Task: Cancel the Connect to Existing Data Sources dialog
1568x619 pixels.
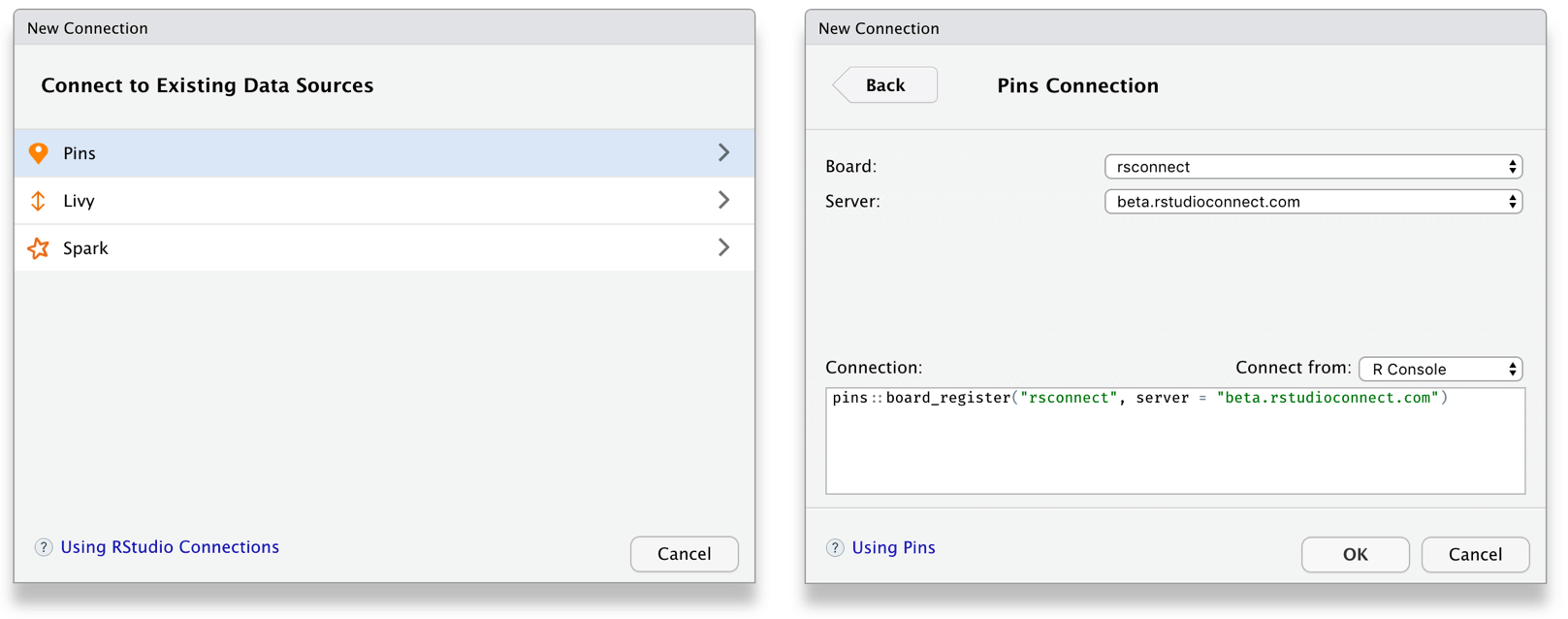Action: [x=684, y=554]
